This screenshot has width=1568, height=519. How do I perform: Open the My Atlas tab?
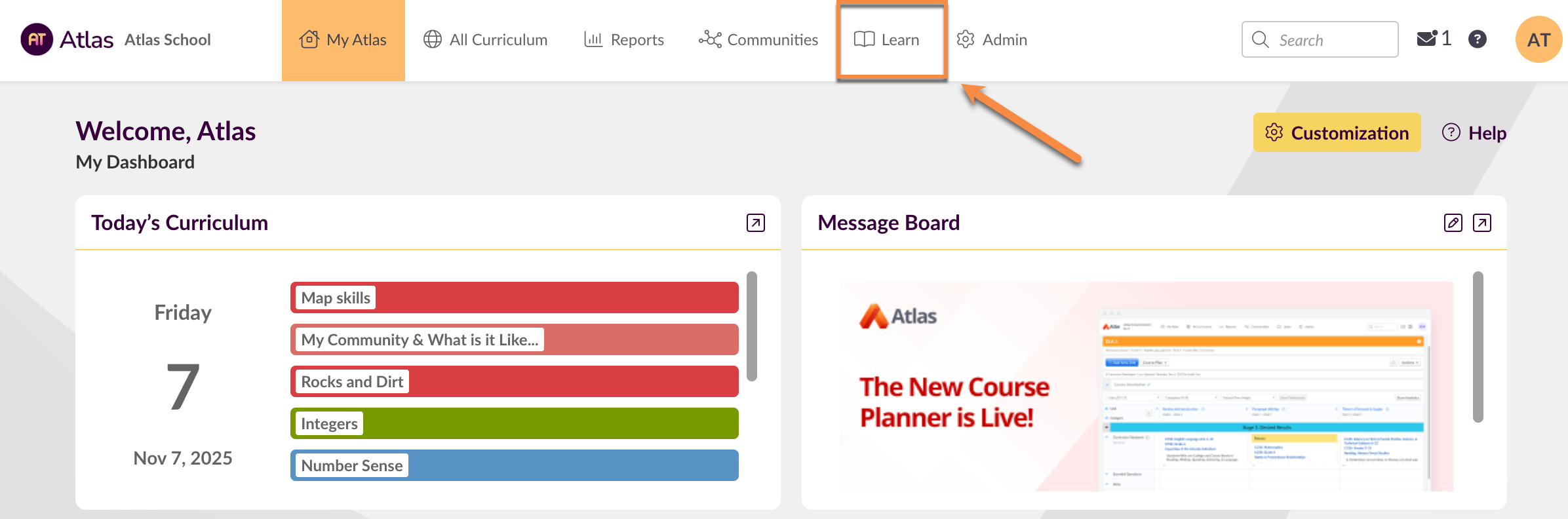pos(343,40)
